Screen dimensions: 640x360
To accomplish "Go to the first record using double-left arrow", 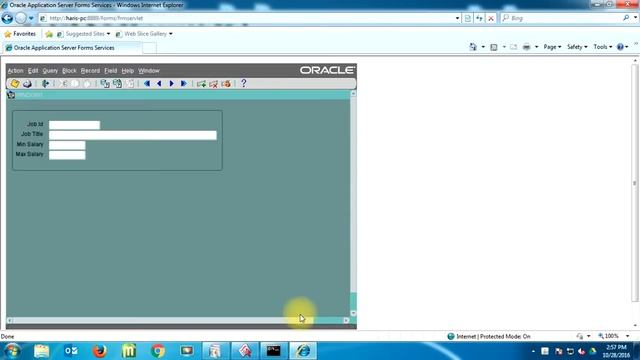I will [147, 84].
